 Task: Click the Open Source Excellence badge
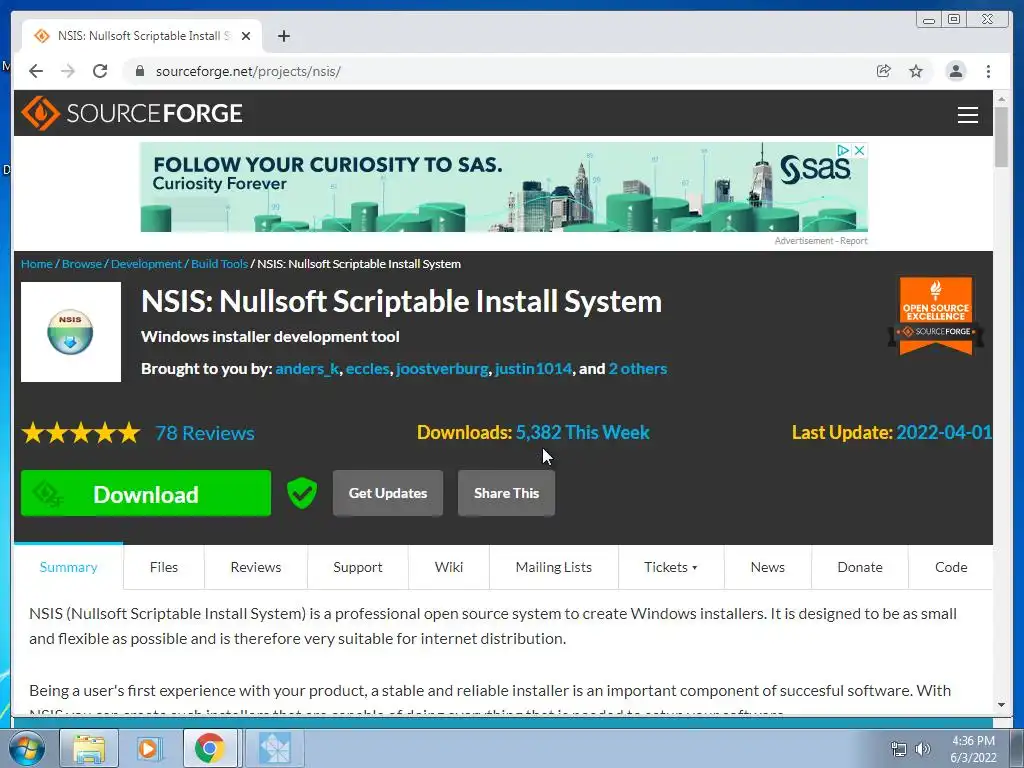click(x=936, y=316)
